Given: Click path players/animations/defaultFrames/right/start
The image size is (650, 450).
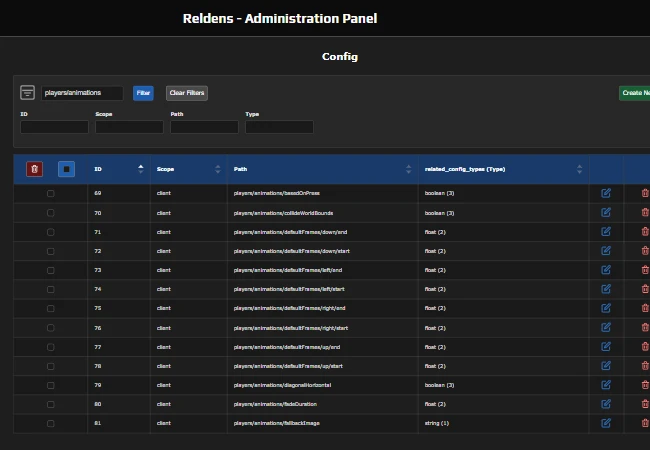Looking at the screenshot, I should (291, 328).
